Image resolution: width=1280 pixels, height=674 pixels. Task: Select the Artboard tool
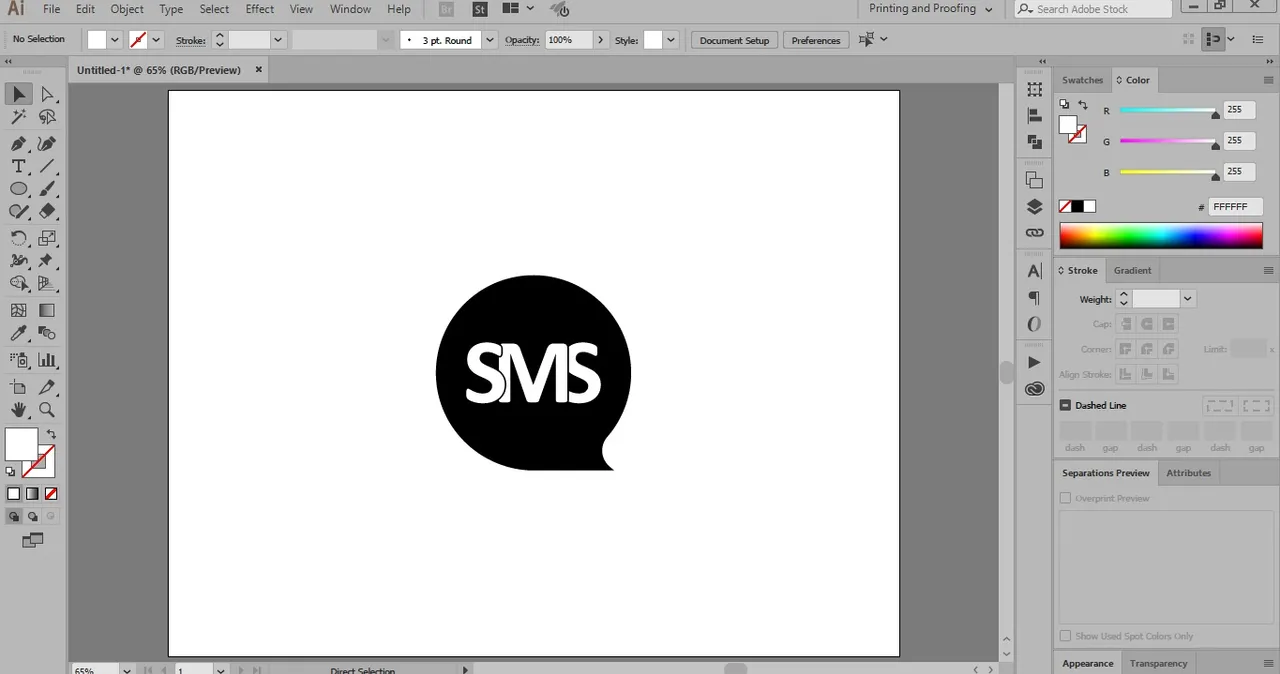(x=19, y=387)
